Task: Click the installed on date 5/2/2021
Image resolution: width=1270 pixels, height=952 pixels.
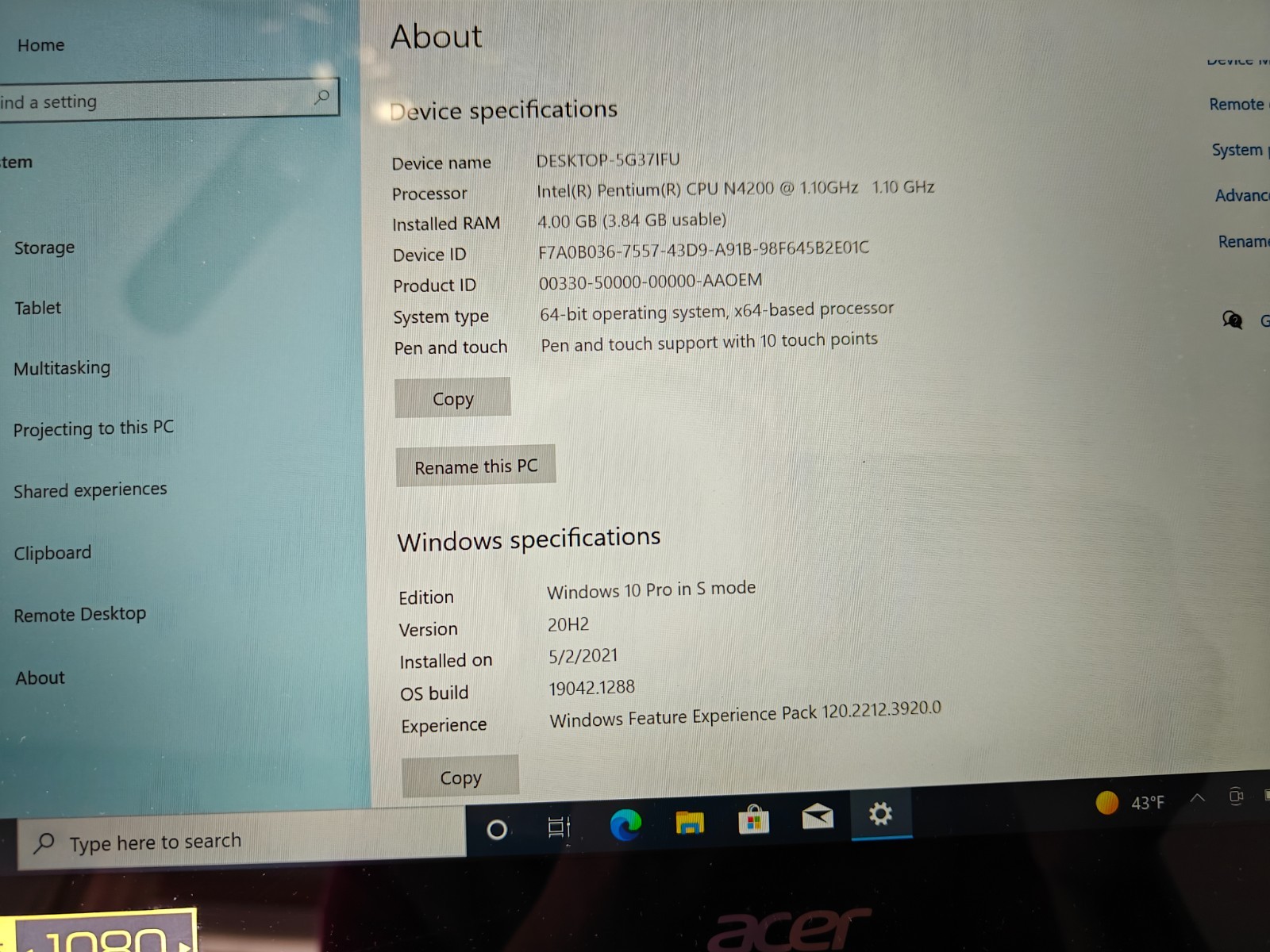Action: (x=583, y=655)
